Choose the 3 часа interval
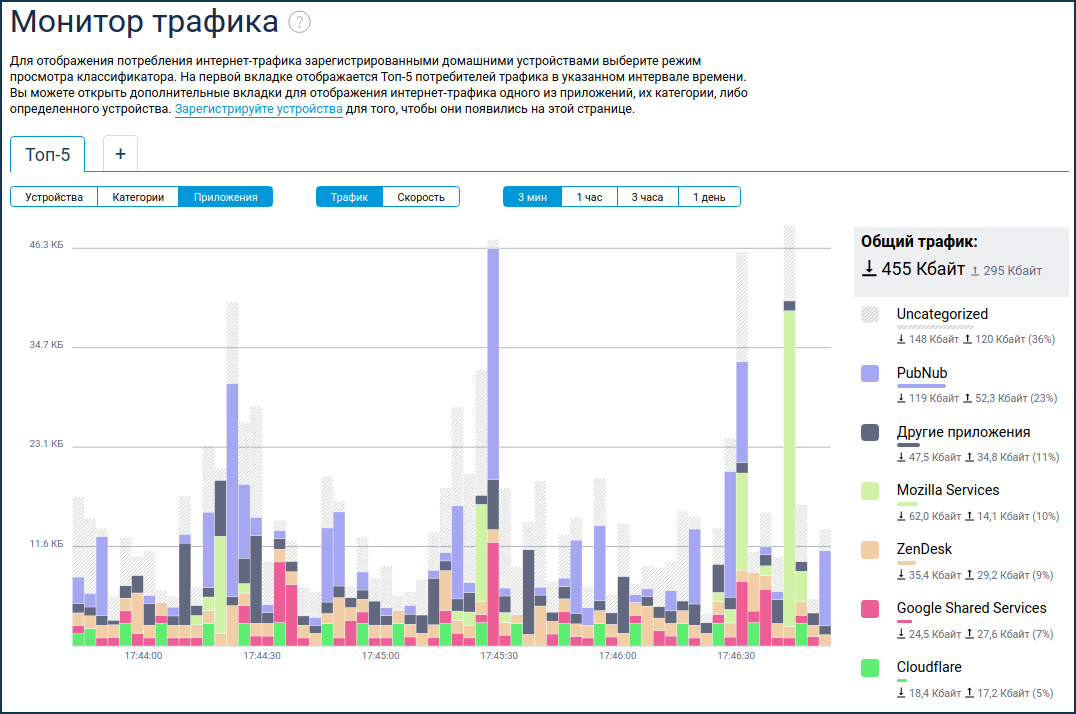Viewport: 1076px width, 714px height. coord(647,197)
